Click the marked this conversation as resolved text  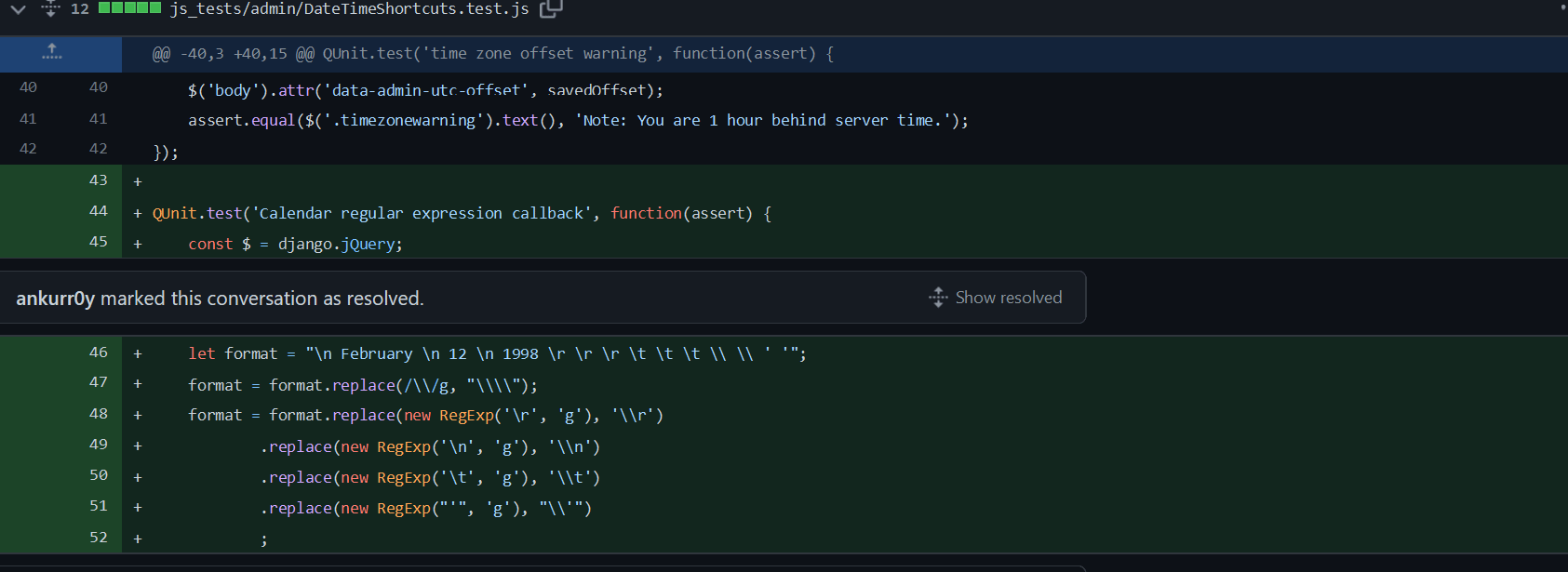click(x=262, y=299)
